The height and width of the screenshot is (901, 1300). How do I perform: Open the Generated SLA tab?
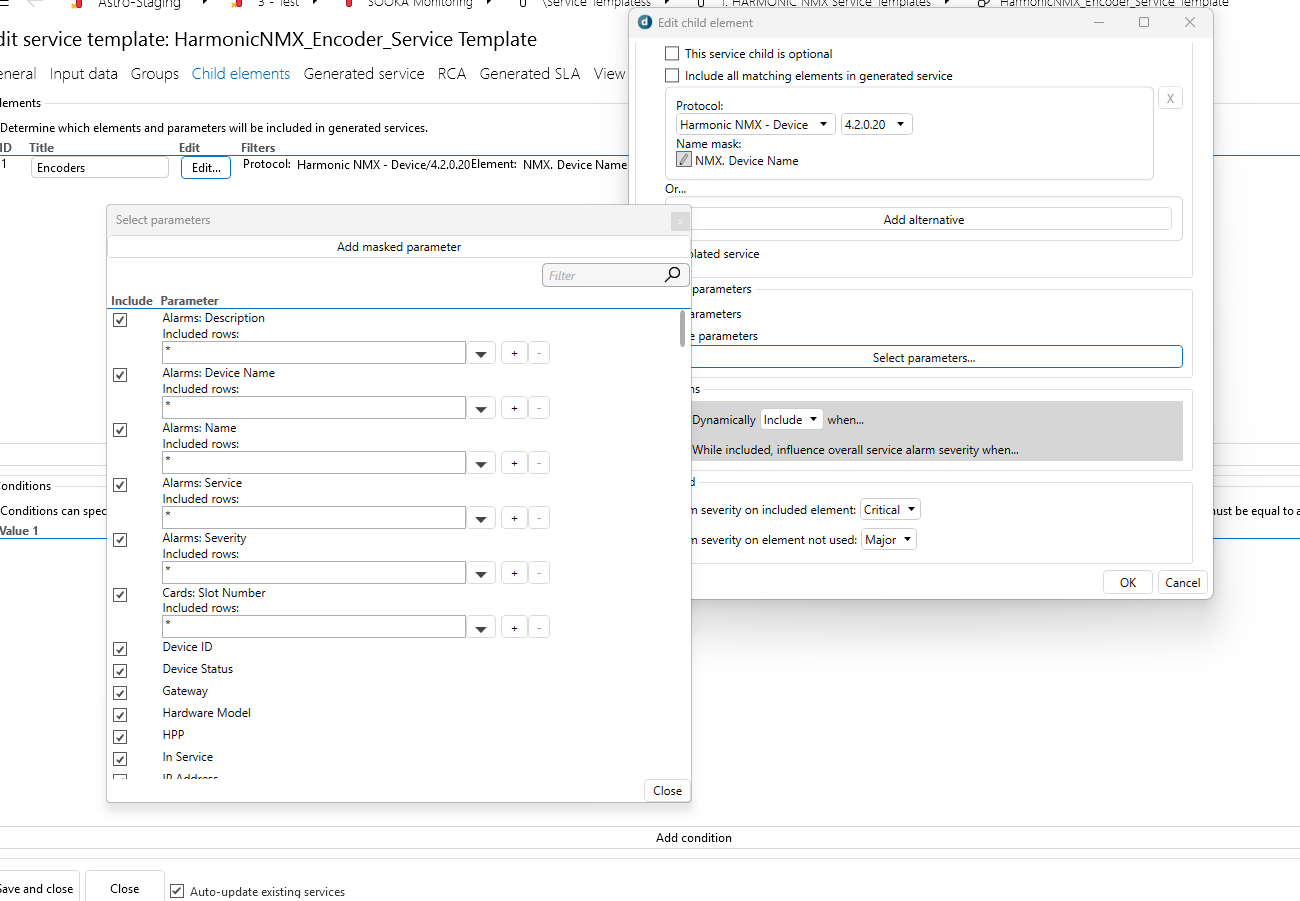point(530,73)
